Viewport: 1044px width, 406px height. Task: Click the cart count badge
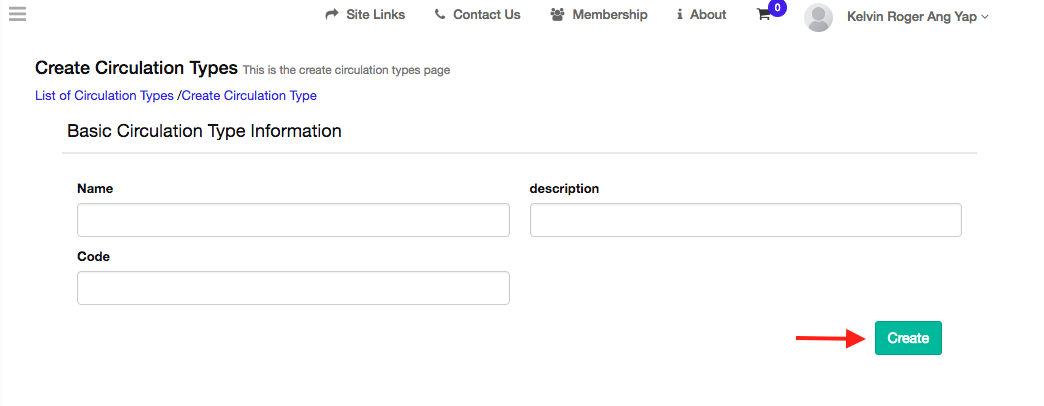coord(778,9)
